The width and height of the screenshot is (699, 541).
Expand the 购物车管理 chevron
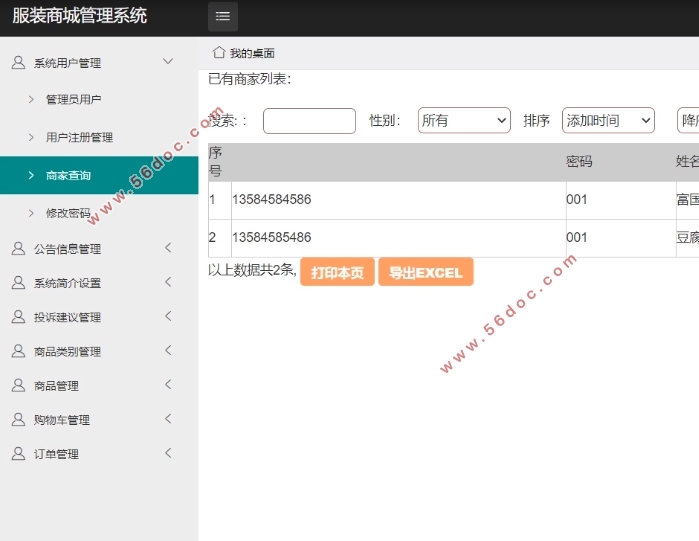pos(168,418)
